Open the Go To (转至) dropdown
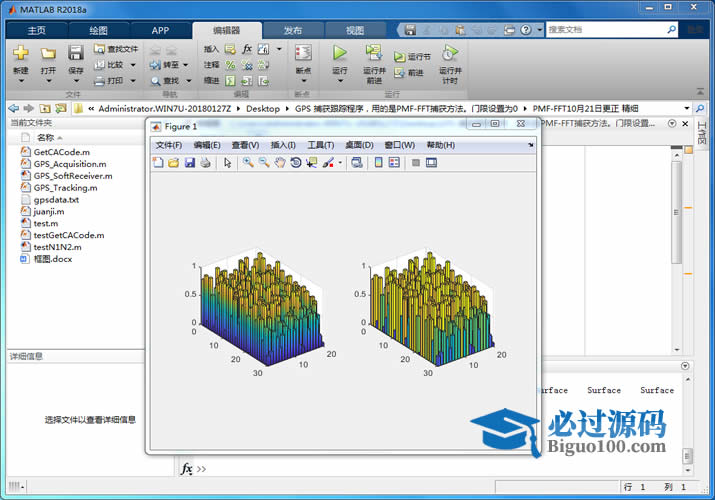The width and height of the screenshot is (715, 500). click(x=186, y=65)
